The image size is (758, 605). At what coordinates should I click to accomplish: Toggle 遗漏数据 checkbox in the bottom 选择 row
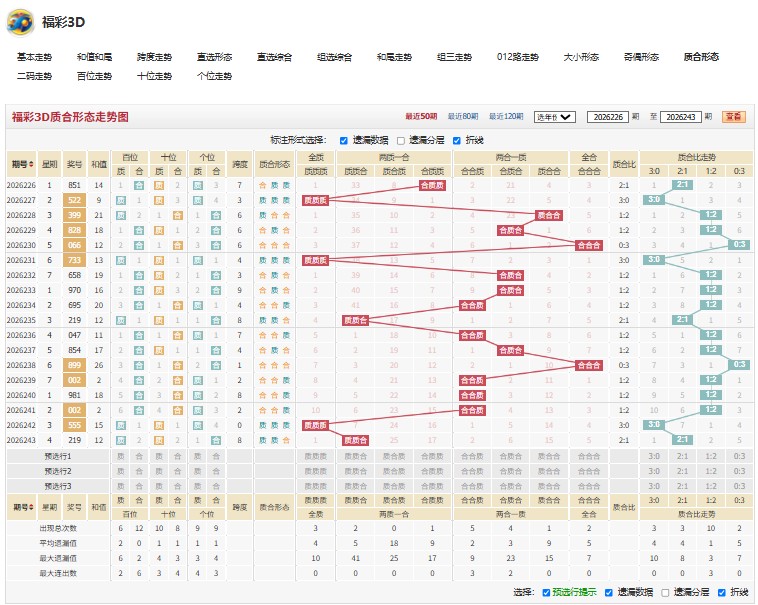click(x=609, y=593)
